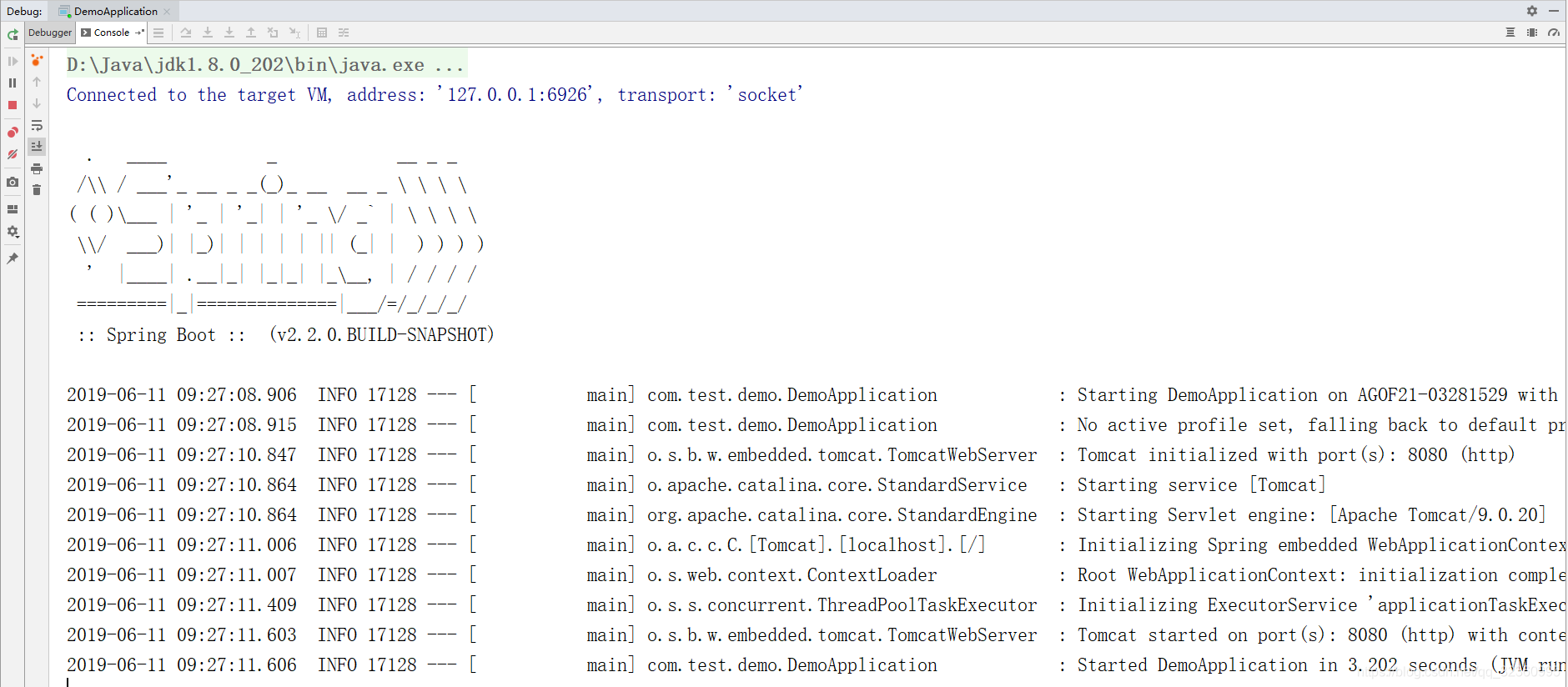Image resolution: width=1568 pixels, height=687 pixels.
Task: Click the compress-lines icon in the console toolbar
Action: click(1510, 33)
